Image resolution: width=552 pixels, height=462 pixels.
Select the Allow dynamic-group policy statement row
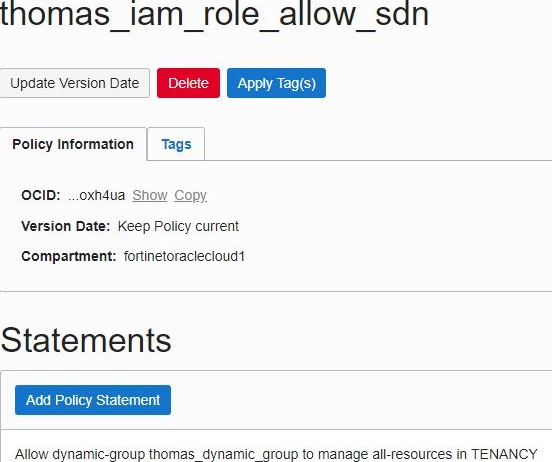pyautogui.click(x=276, y=454)
